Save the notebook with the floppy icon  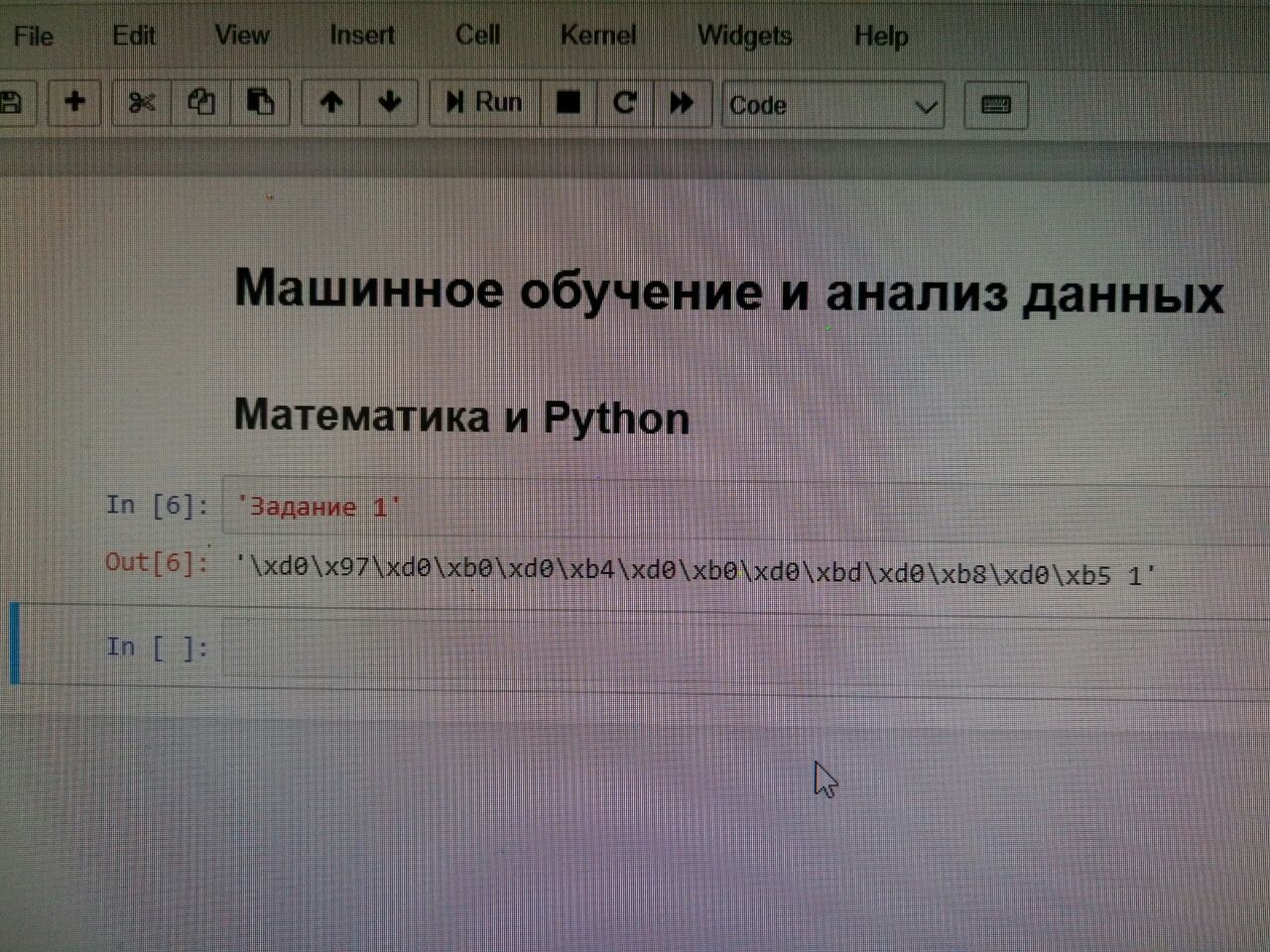click(x=12, y=102)
